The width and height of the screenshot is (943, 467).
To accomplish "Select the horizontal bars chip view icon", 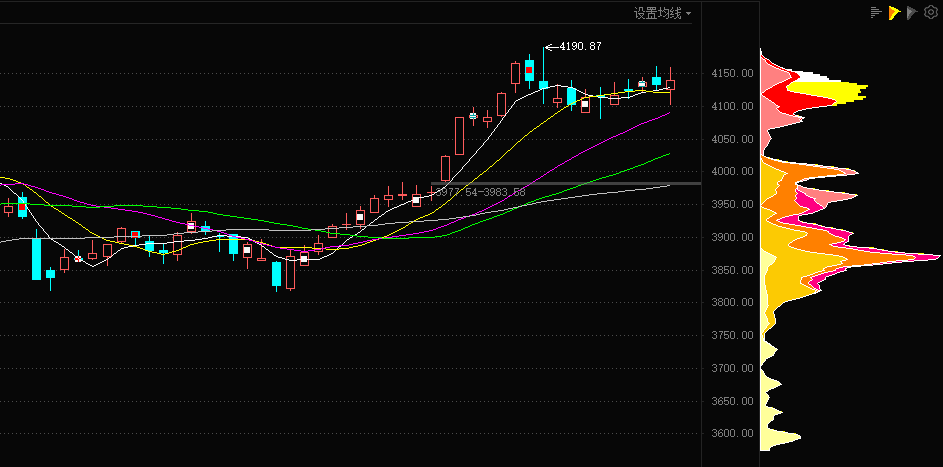I will pos(876,12).
